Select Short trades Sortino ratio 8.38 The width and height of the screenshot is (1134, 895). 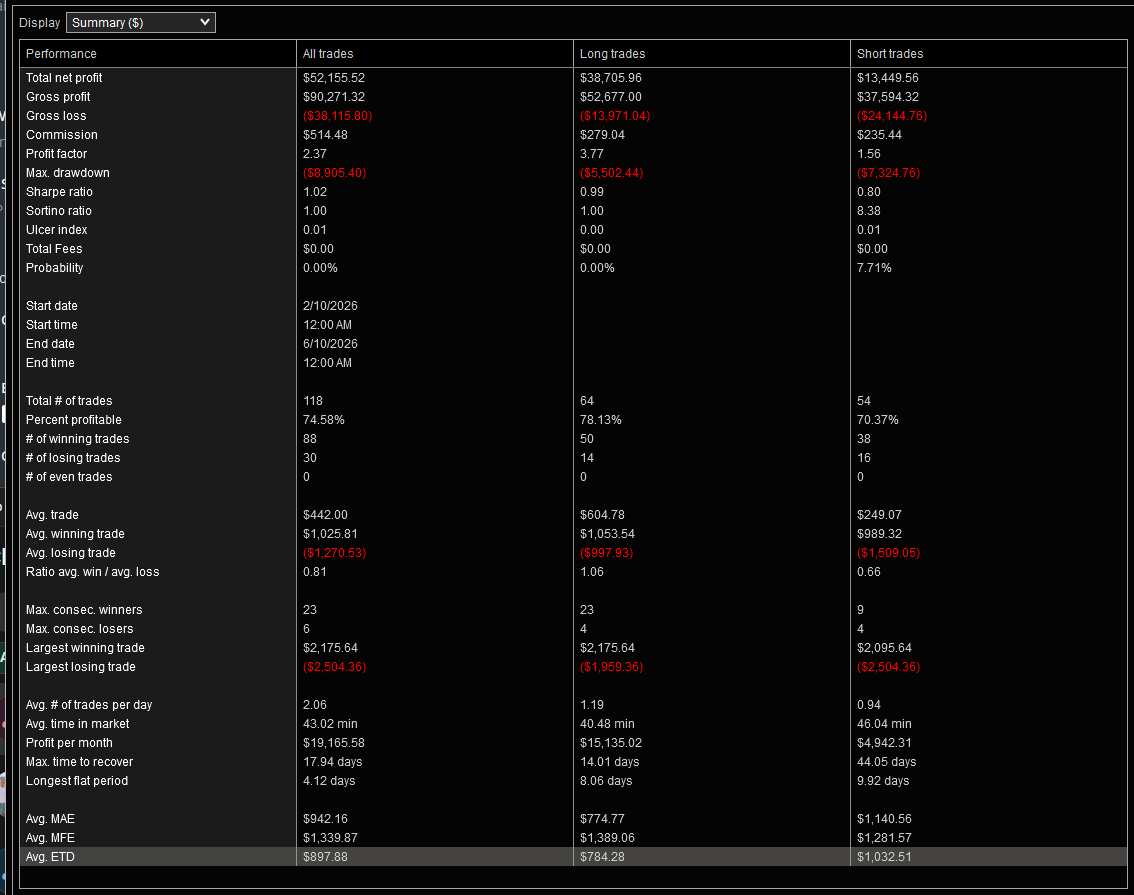pos(869,210)
